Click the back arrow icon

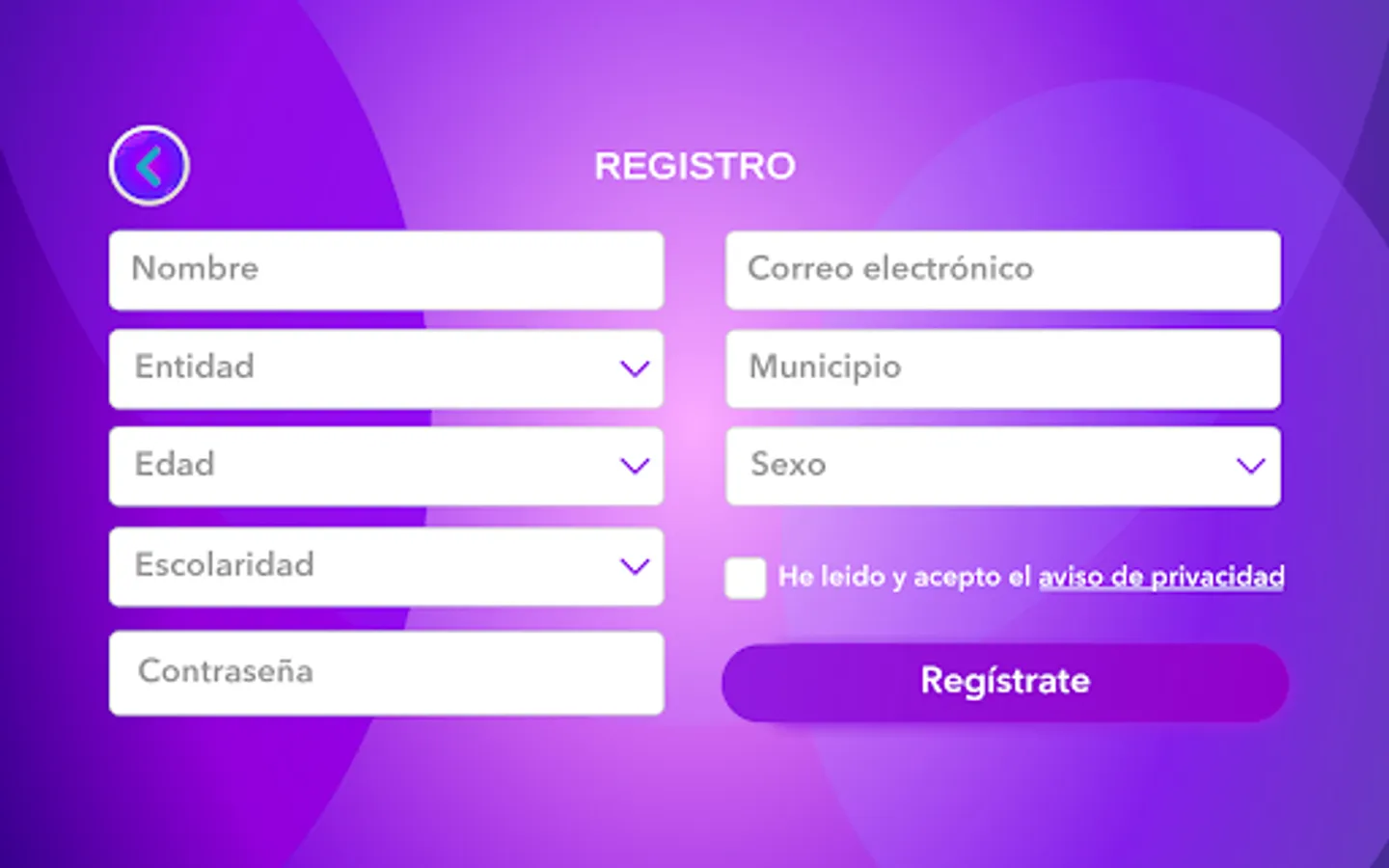pos(149,165)
